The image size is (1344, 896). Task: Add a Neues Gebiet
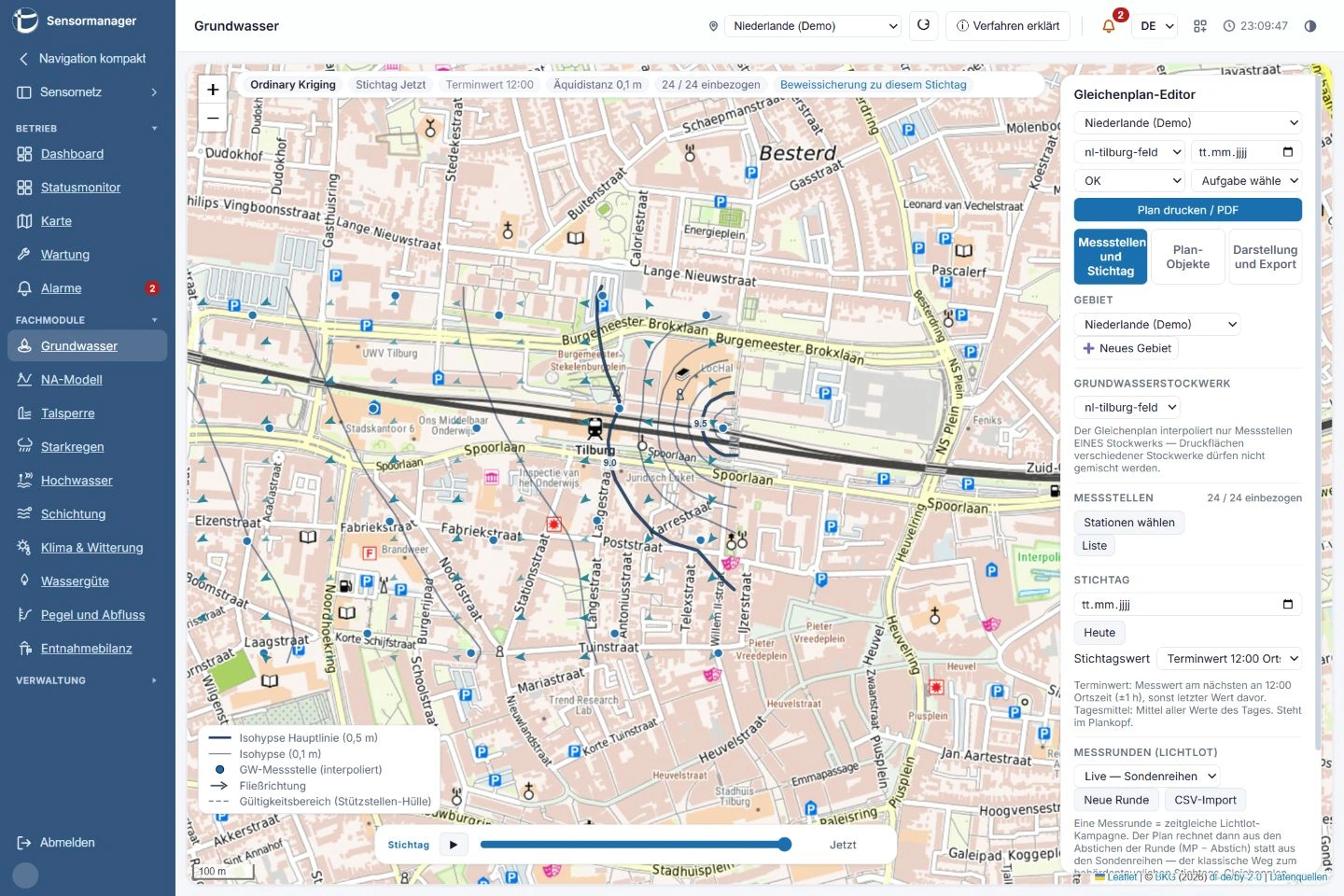coord(1127,348)
